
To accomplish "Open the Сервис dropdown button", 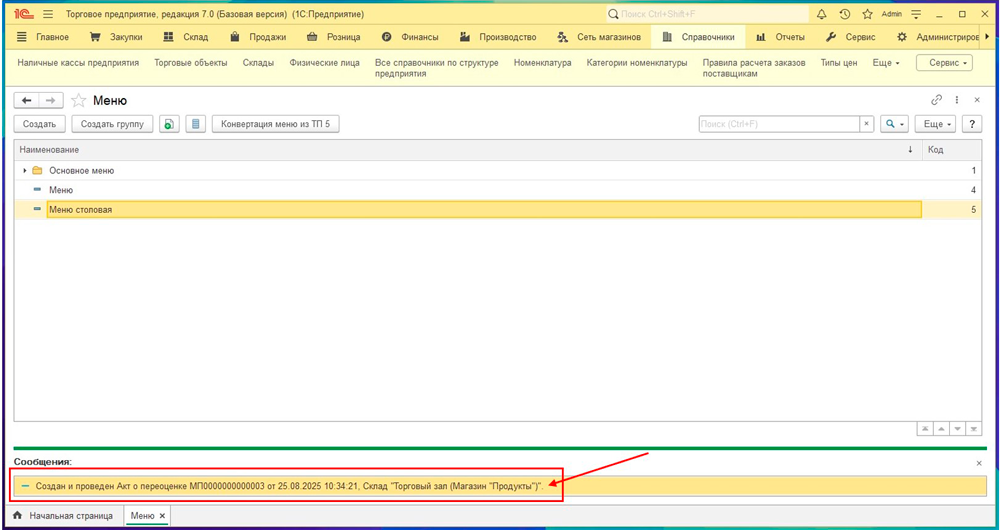I will (x=943, y=62).
